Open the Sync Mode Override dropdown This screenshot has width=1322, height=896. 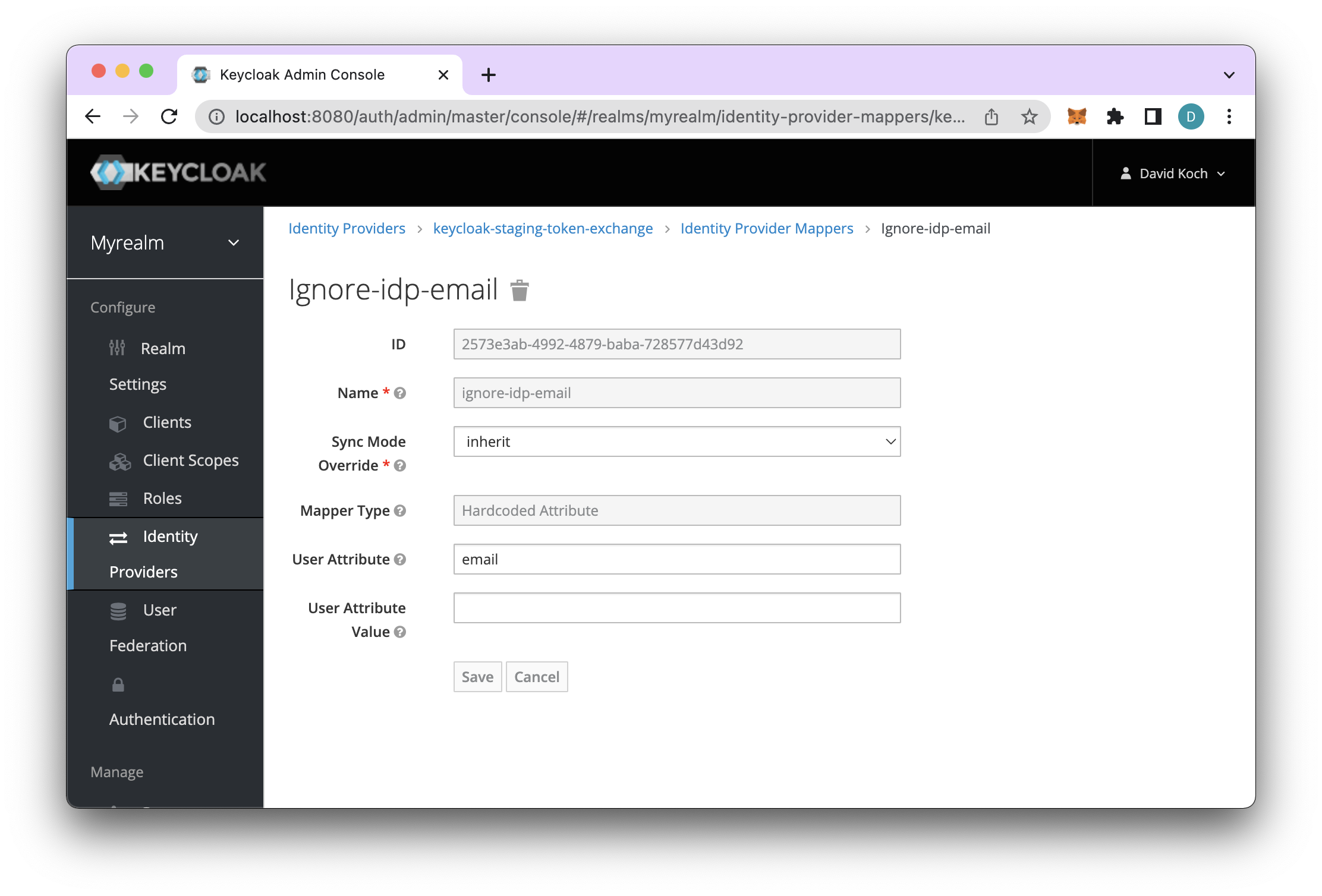click(x=676, y=441)
